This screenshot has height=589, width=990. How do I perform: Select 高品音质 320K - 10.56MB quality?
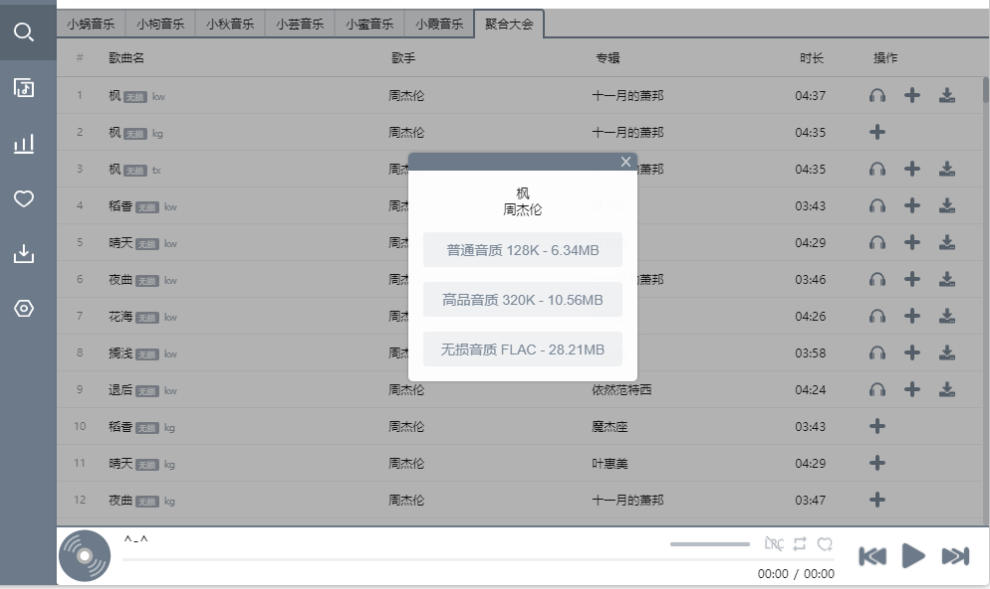(x=522, y=300)
